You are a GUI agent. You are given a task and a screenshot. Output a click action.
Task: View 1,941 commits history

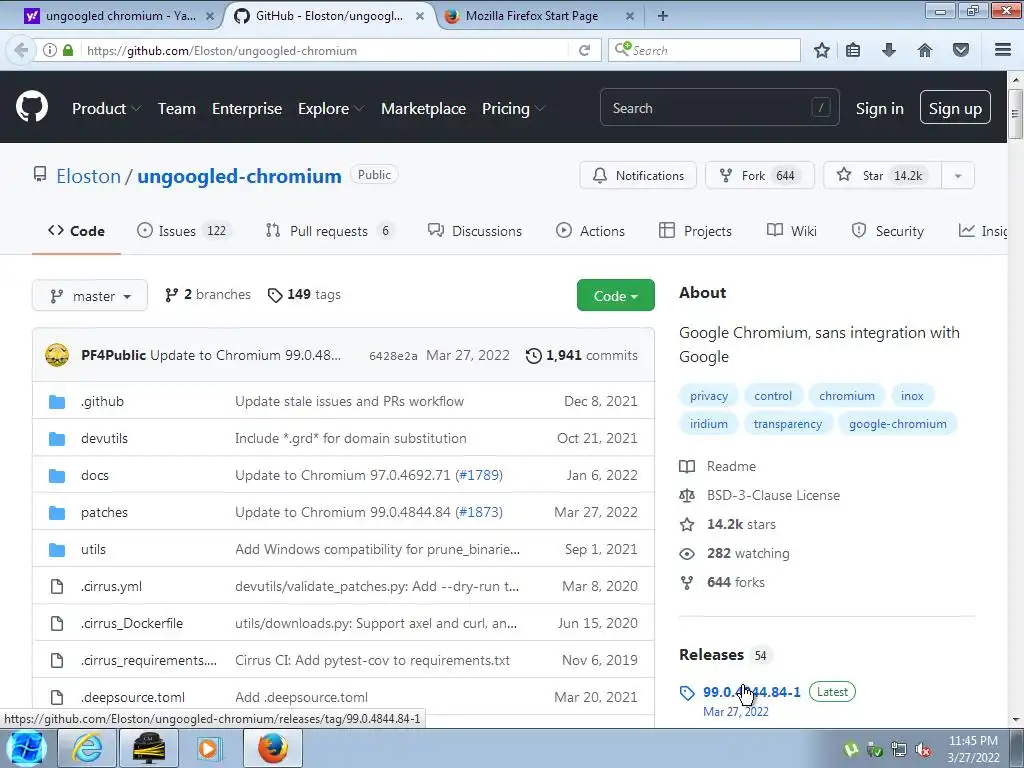[x=582, y=355]
